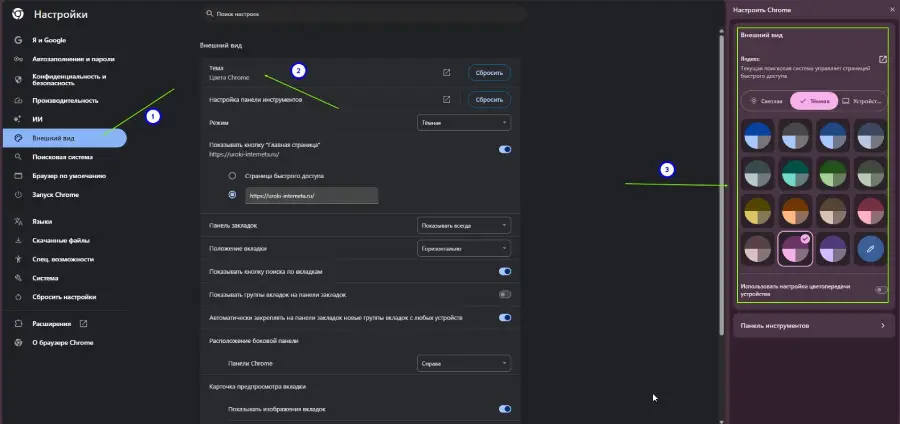Choose the bright blue color swatch
This screenshot has height=424, width=900.
(x=757, y=135)
